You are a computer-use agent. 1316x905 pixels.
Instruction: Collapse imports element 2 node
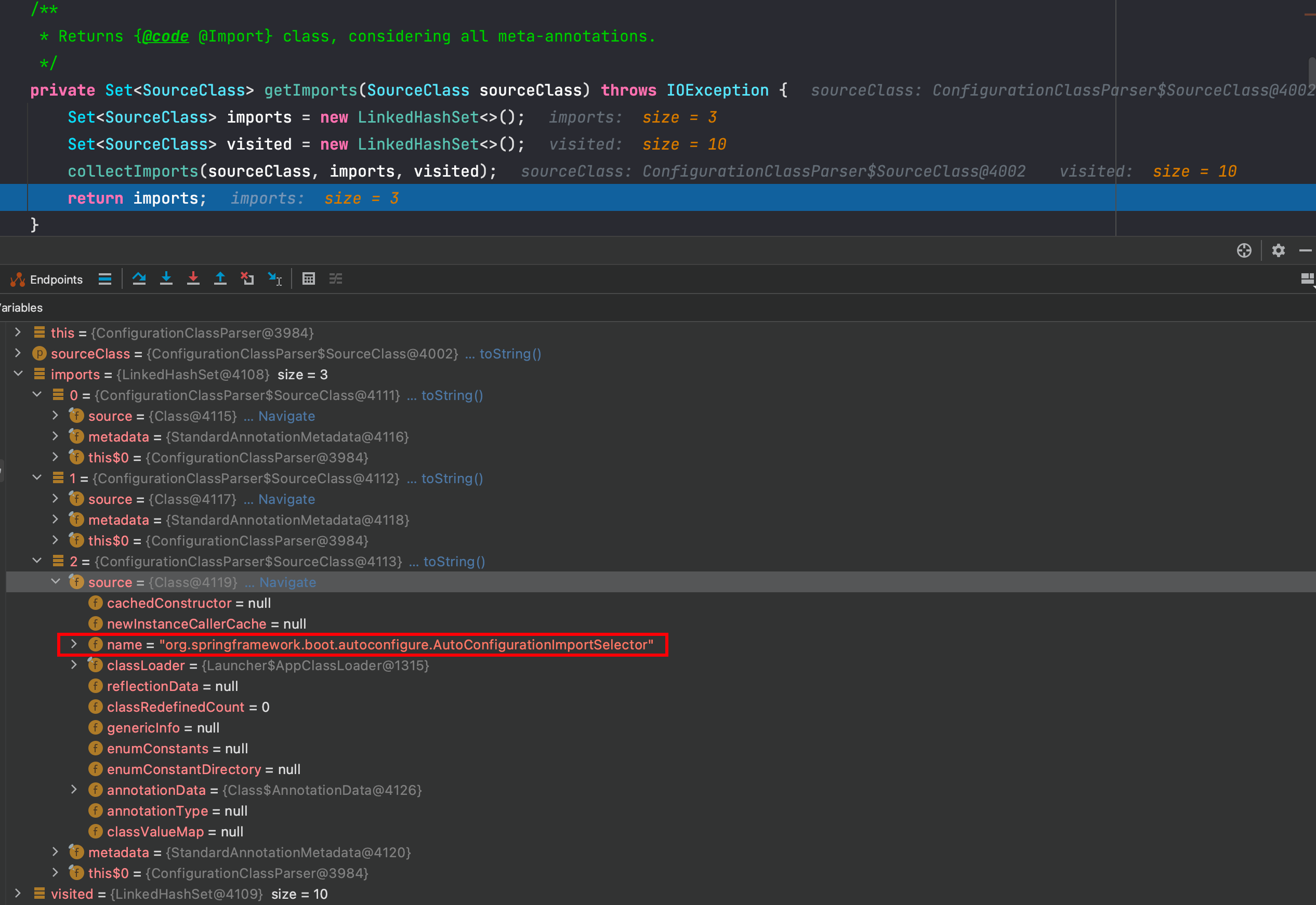click(x=37, y=561)
